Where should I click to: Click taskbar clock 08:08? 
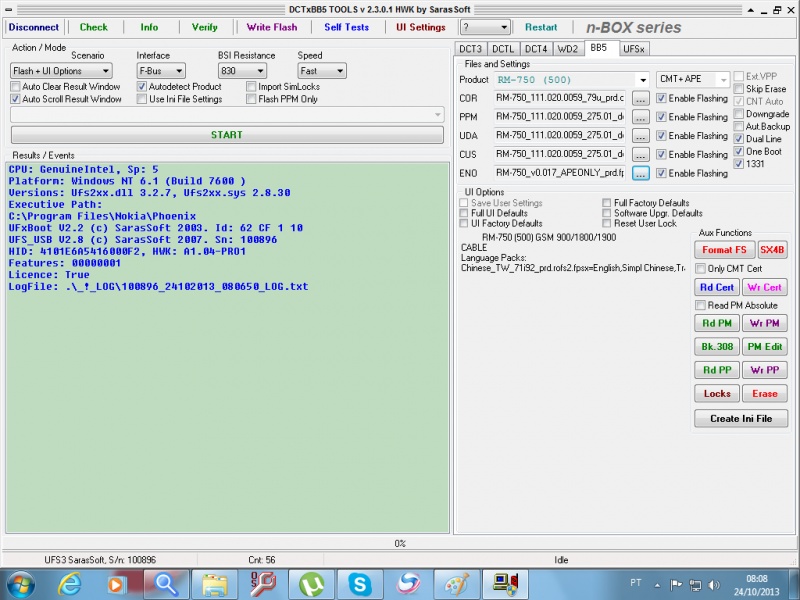pos(757,579)
